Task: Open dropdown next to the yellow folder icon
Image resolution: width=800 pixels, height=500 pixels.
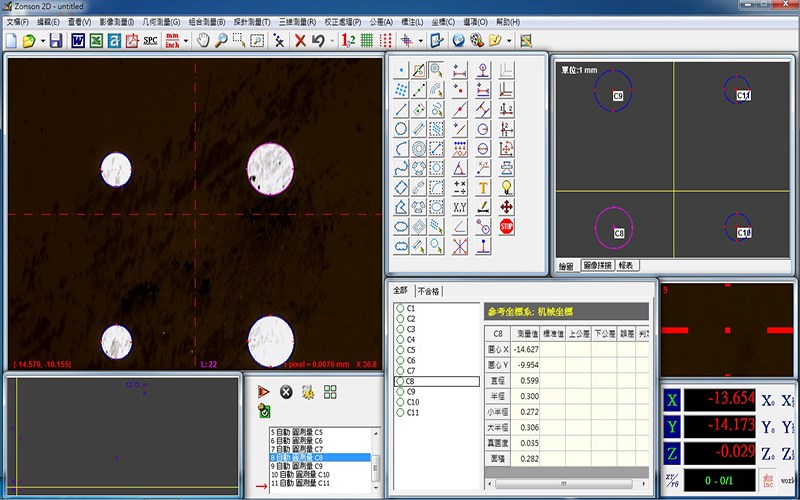Action: pyautogui.click(x=509, y=41)
